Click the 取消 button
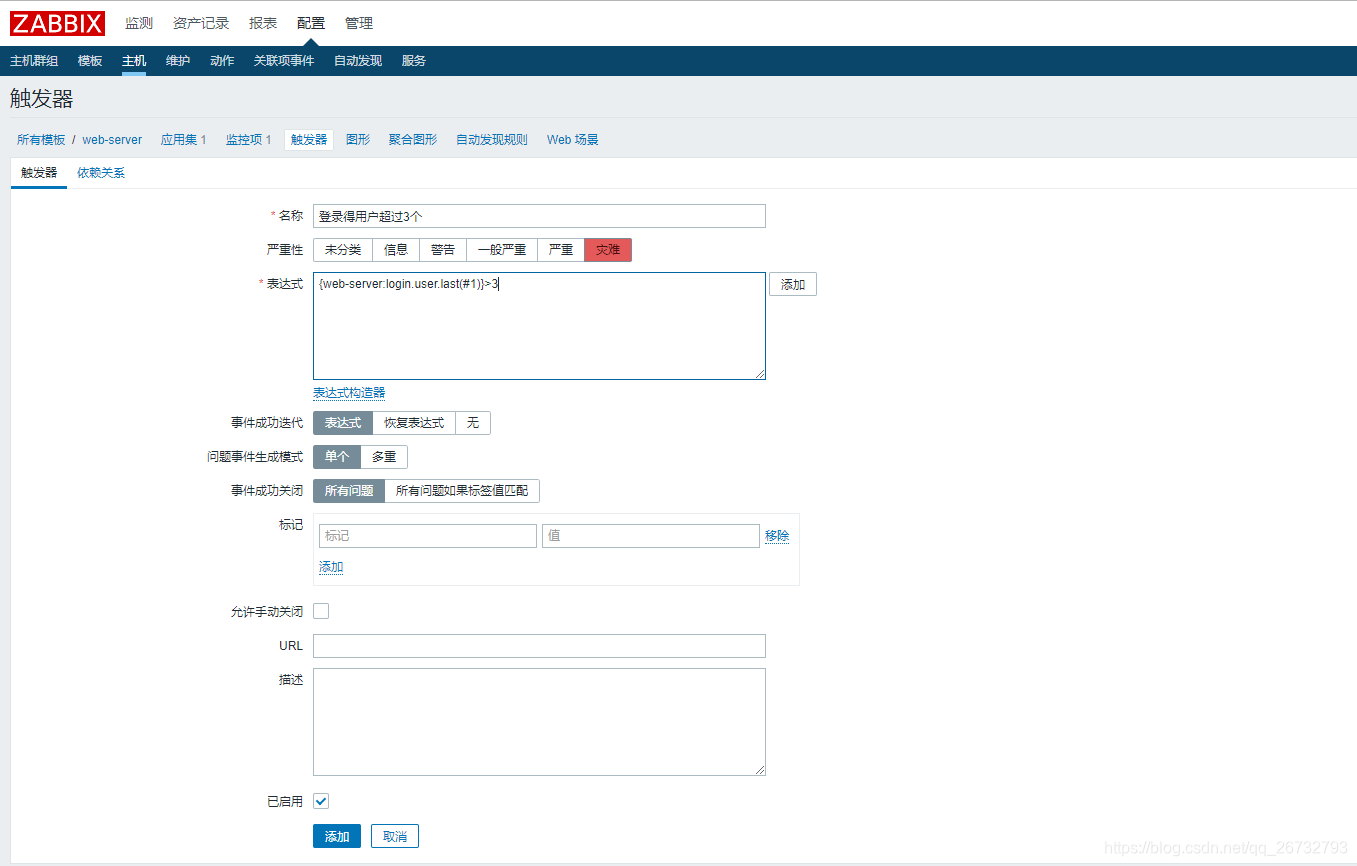 click(395, 836)
